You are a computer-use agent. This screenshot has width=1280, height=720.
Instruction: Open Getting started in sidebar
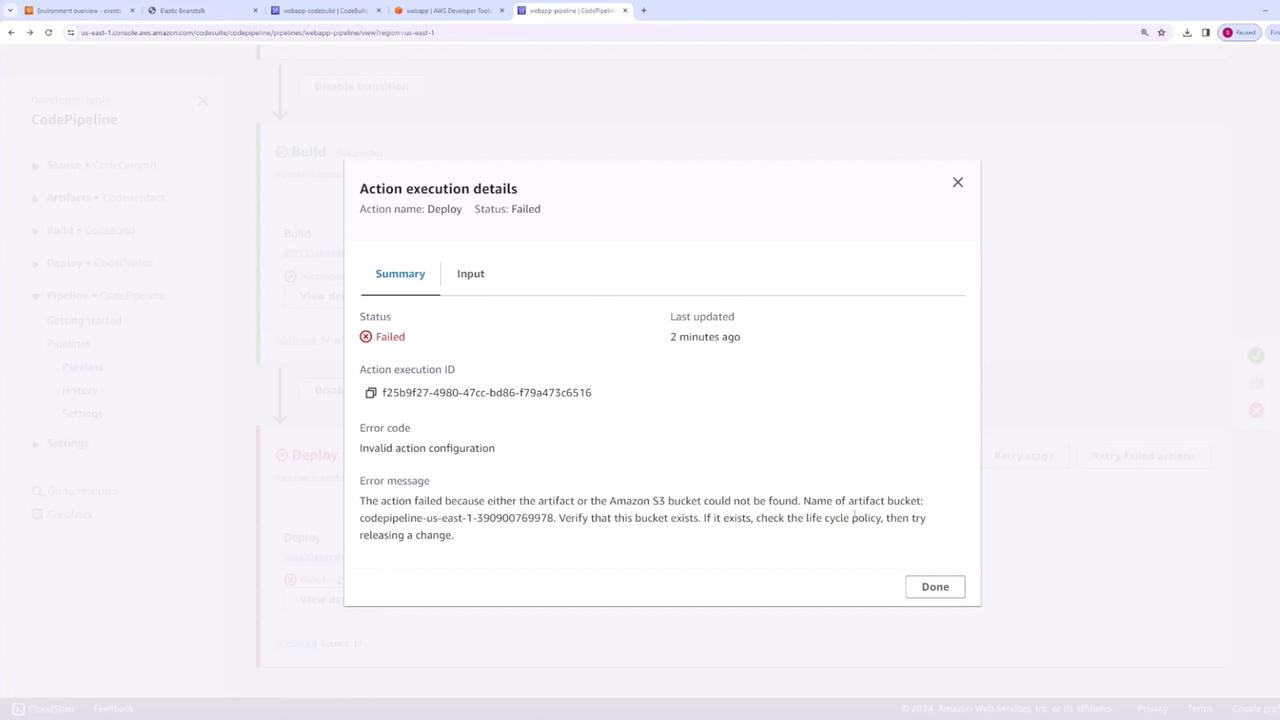click(x=84, y=321)
